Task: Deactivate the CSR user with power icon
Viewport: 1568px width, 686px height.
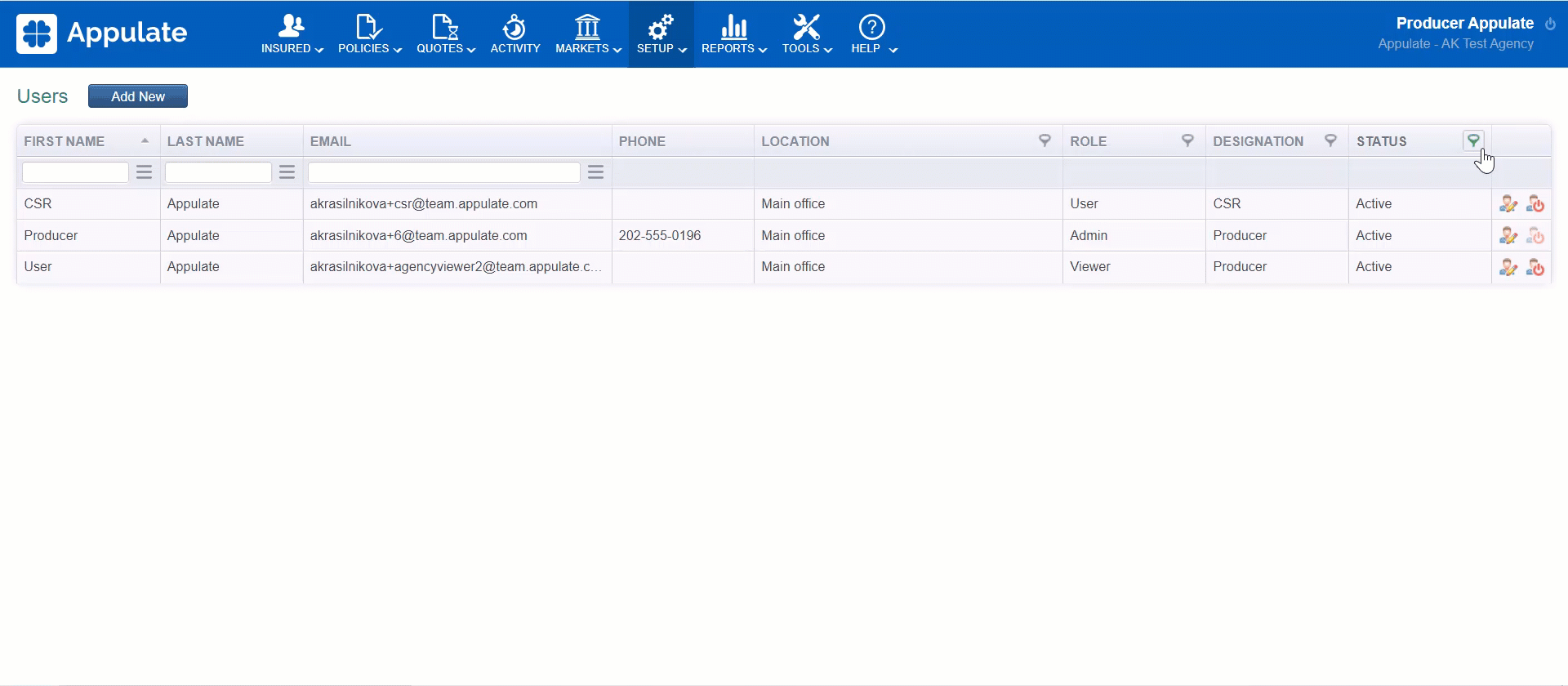Action: click(1535, 204)
